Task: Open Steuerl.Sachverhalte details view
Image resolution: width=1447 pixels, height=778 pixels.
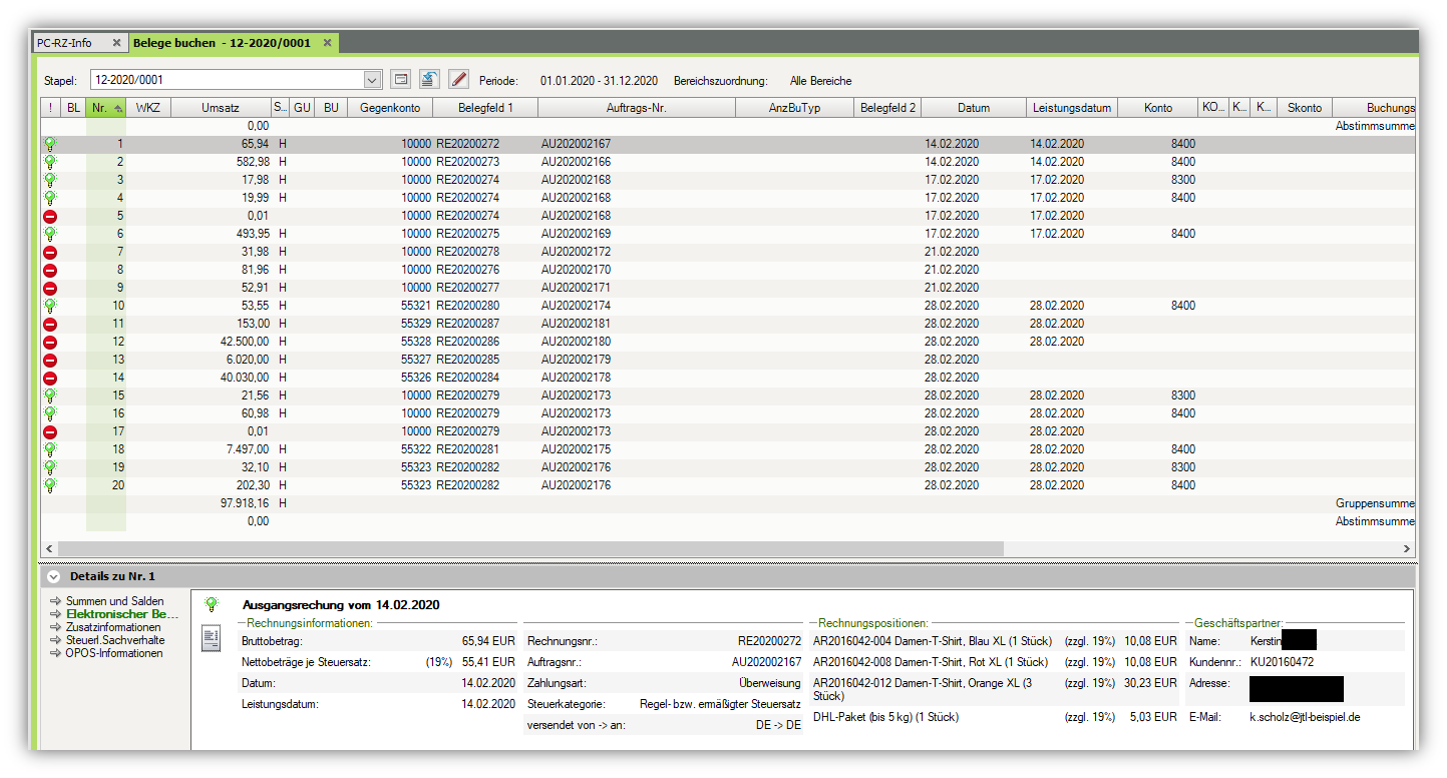Action: [115, 640]
